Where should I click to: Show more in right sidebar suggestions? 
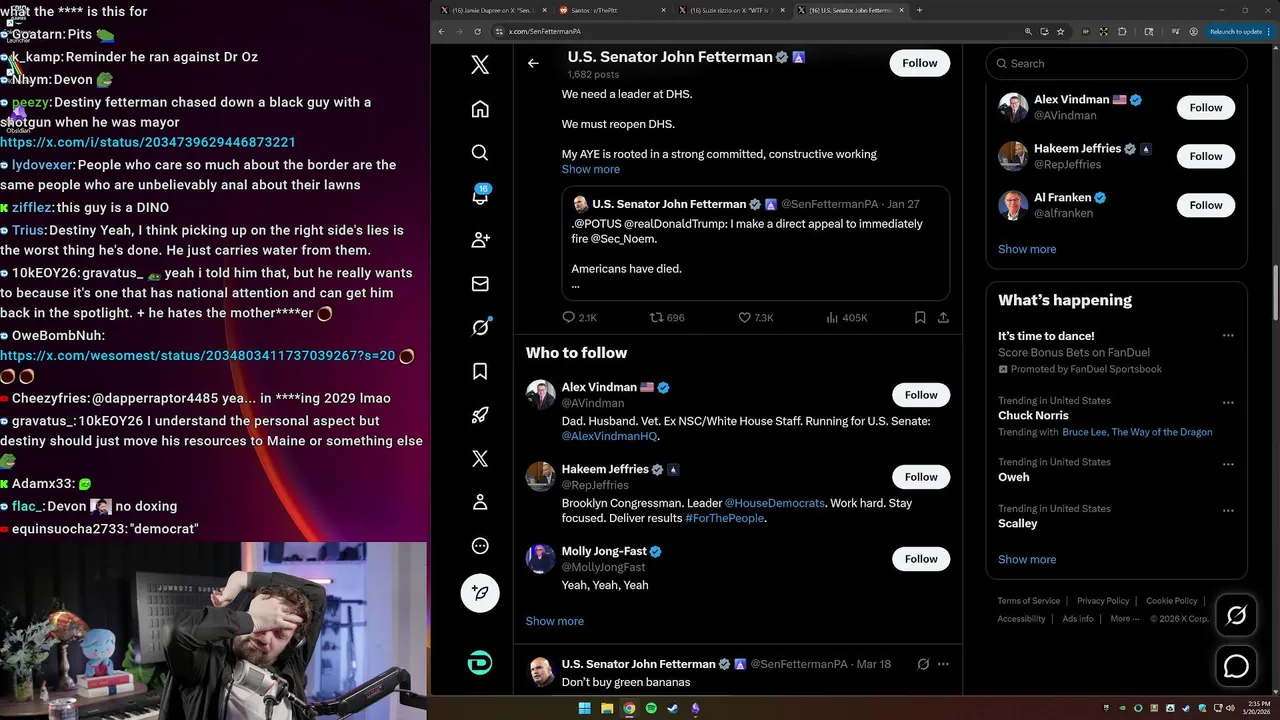pos(1027,249)
